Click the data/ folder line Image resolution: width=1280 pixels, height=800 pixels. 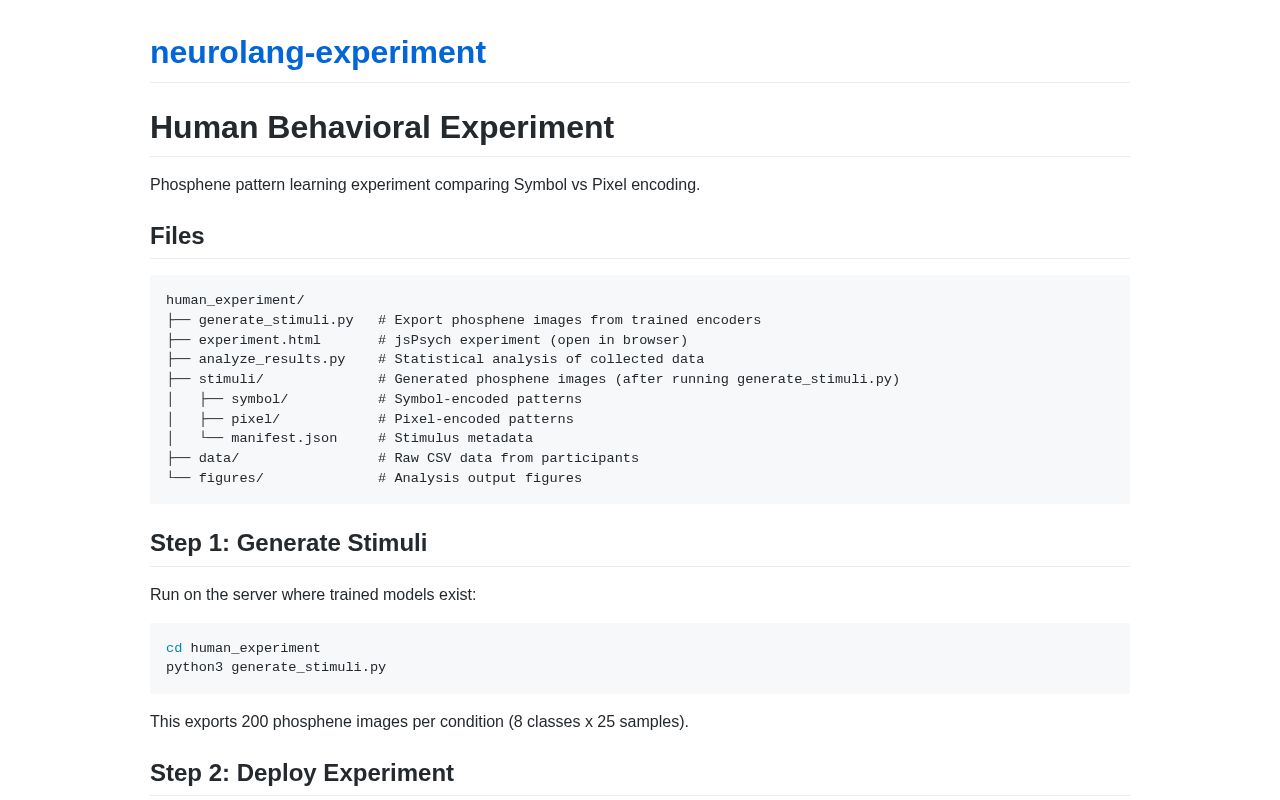point(402,459)
